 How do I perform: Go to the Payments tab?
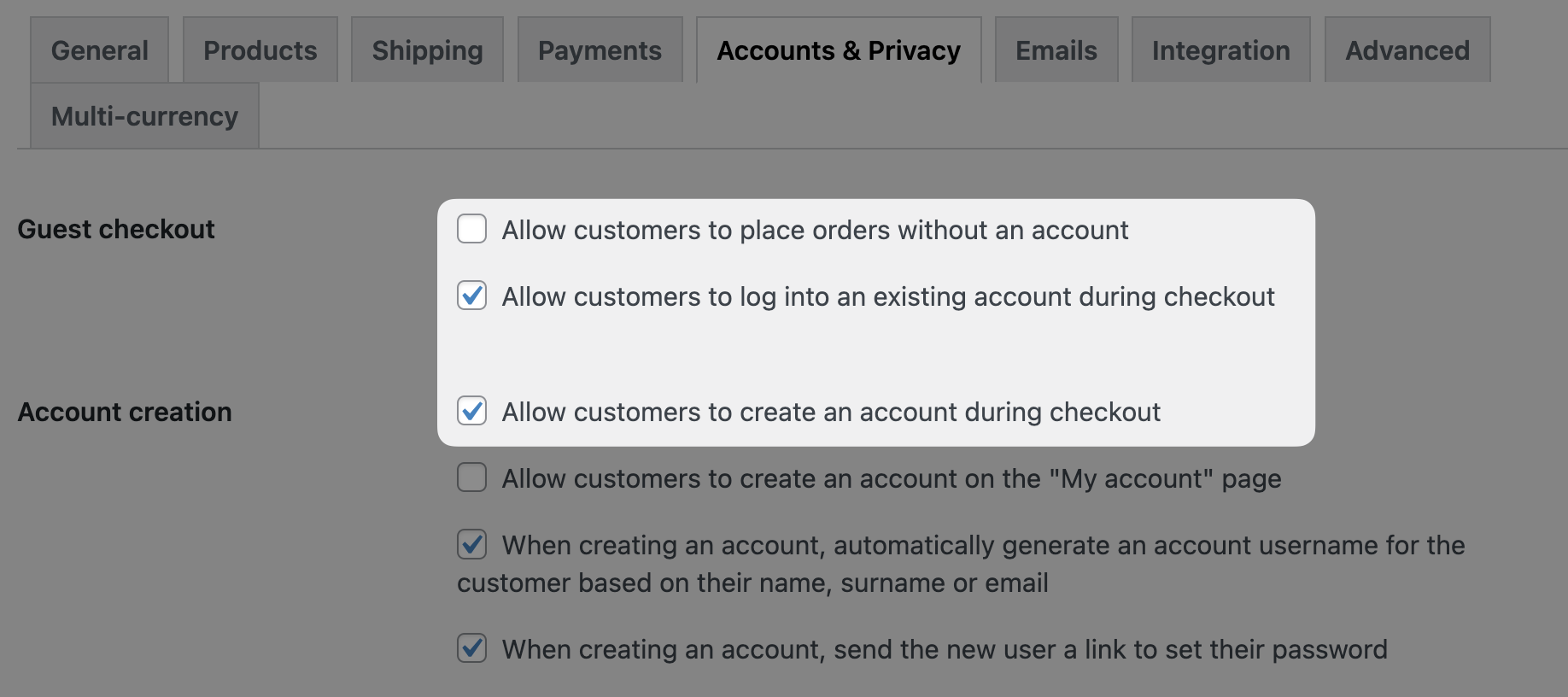[600, 50]
